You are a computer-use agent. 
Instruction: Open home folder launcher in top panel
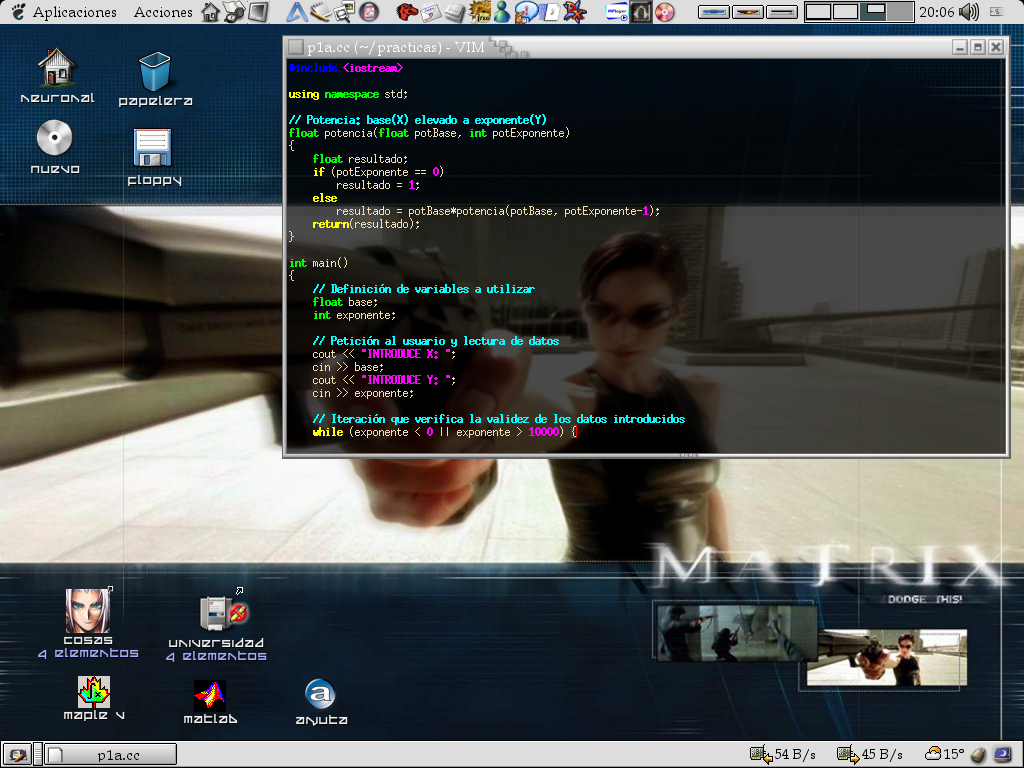click(x=210, y=12)
